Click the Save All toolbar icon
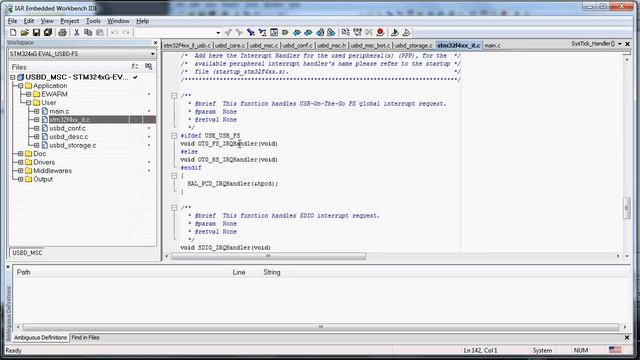 click(x=48, y=32)
